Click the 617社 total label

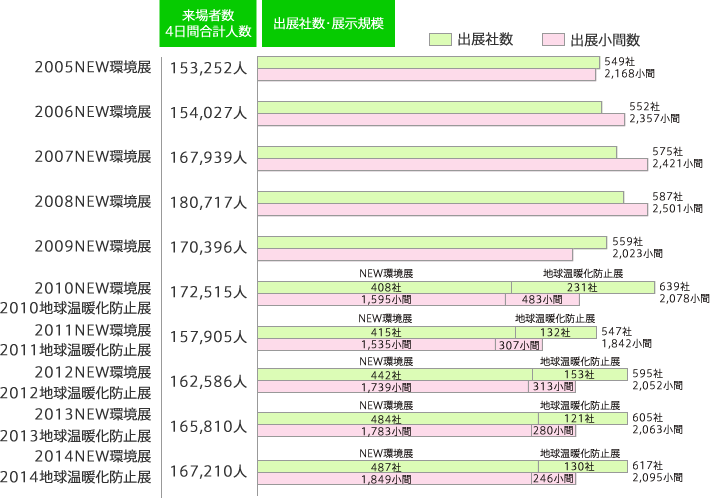pyautogui.click(x=648, y=465)
